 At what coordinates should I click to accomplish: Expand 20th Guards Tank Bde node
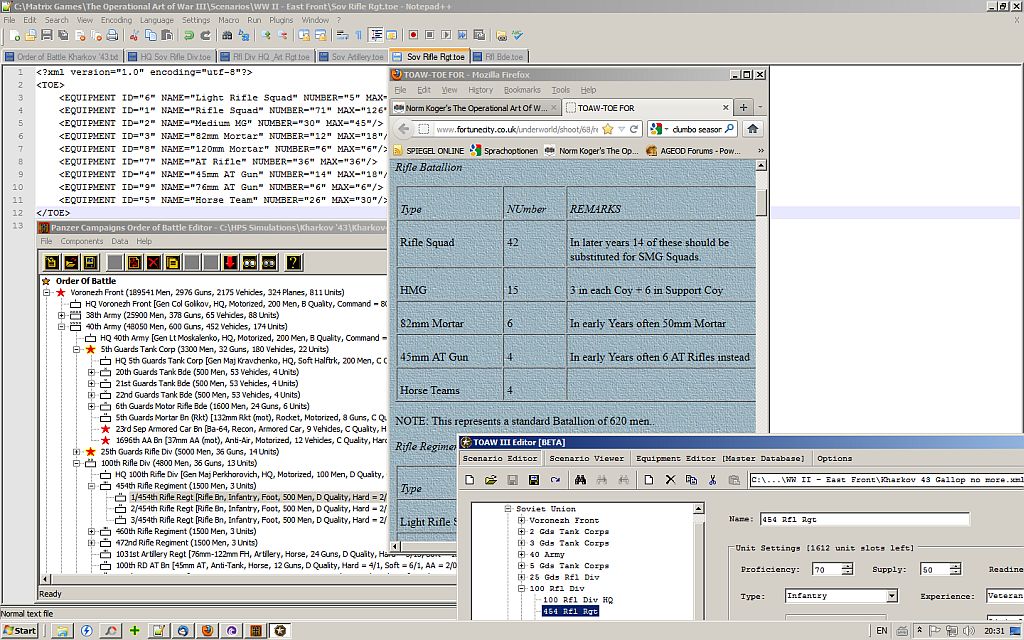point(91,372)
